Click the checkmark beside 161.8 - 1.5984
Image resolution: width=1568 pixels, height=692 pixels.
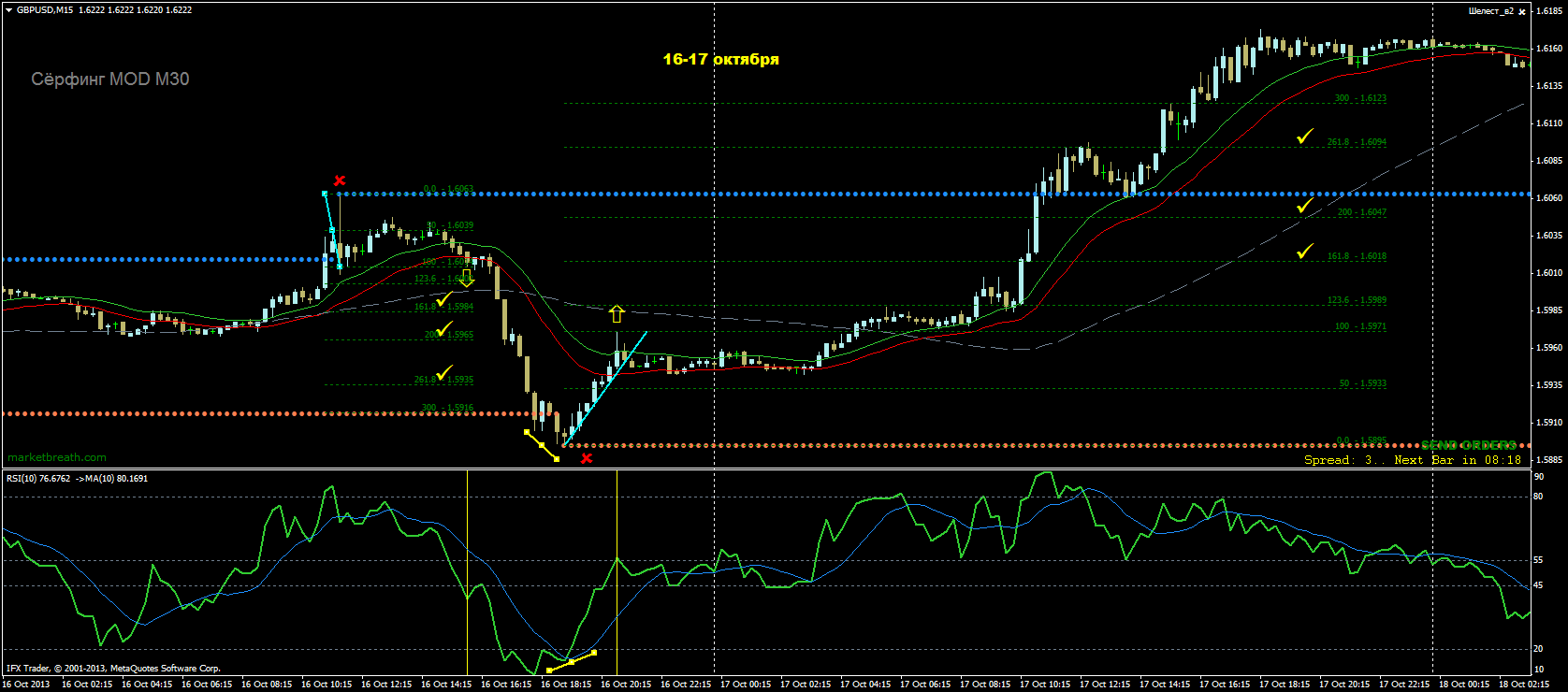click(x=444, y=299)
